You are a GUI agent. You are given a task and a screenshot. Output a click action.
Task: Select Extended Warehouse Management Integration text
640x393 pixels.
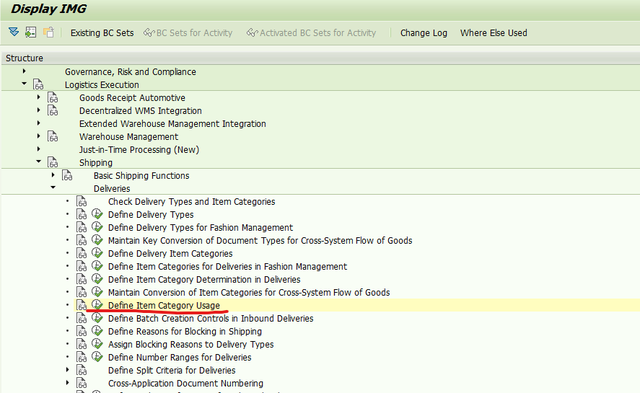coord(173,124)
